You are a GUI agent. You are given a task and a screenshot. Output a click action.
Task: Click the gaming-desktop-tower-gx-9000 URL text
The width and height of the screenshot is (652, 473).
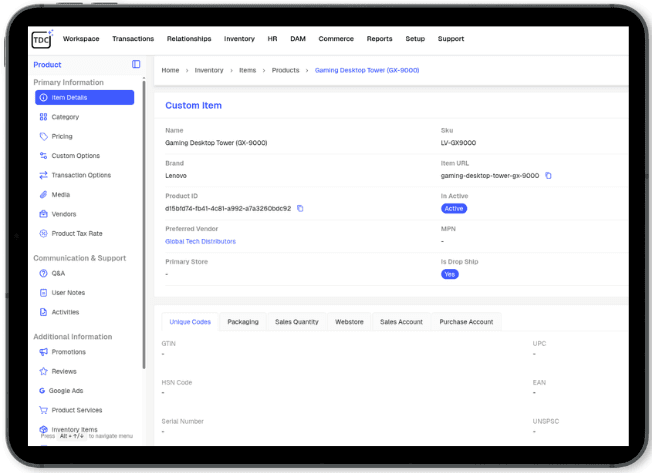[x=490, y=175]
